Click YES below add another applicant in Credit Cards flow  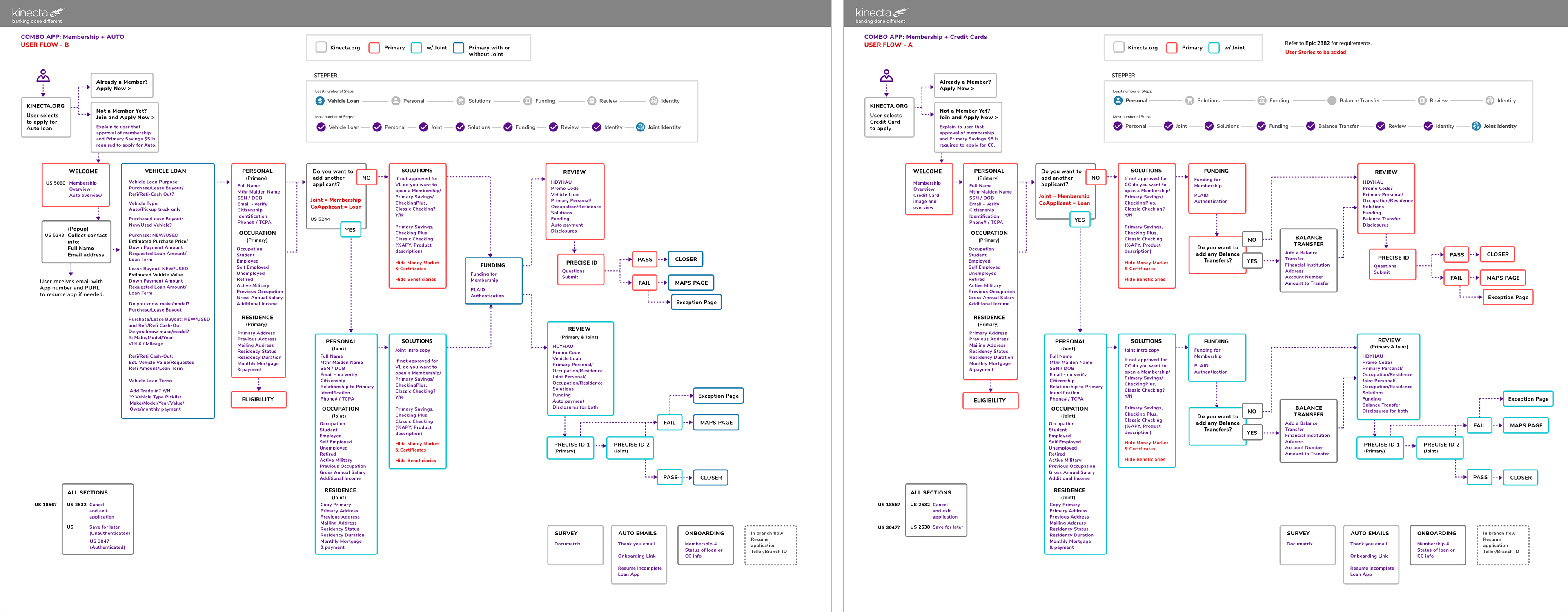1080,220
